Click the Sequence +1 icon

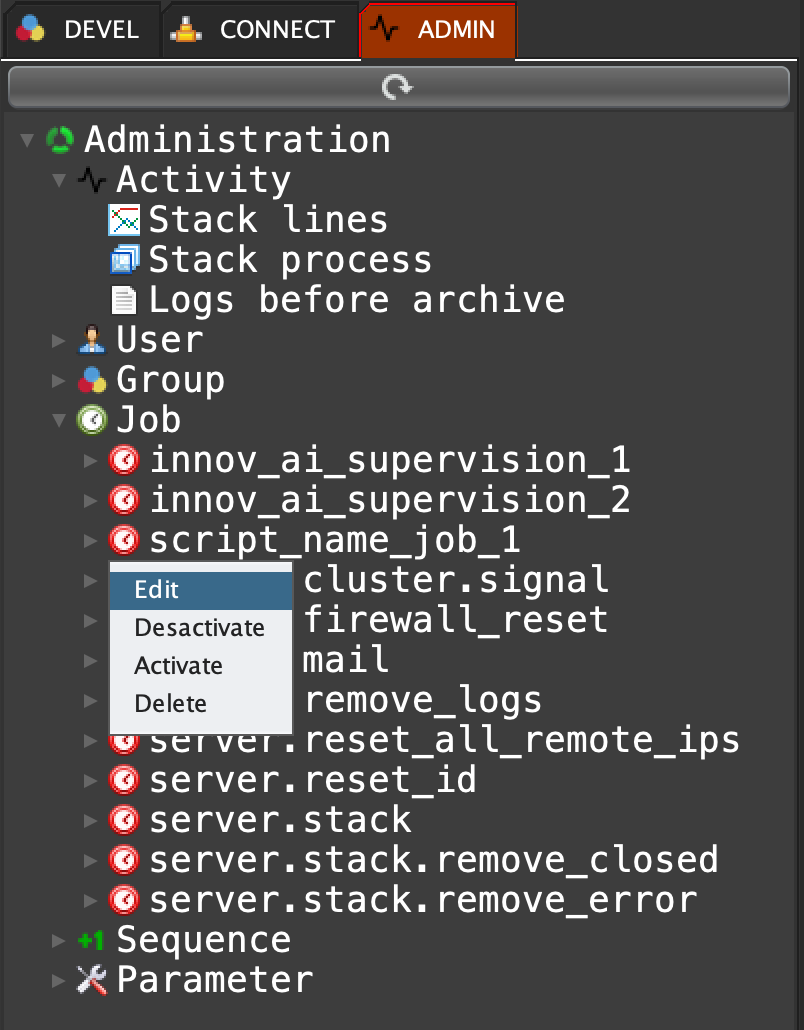pyautogui.click(x=92, y=940)
